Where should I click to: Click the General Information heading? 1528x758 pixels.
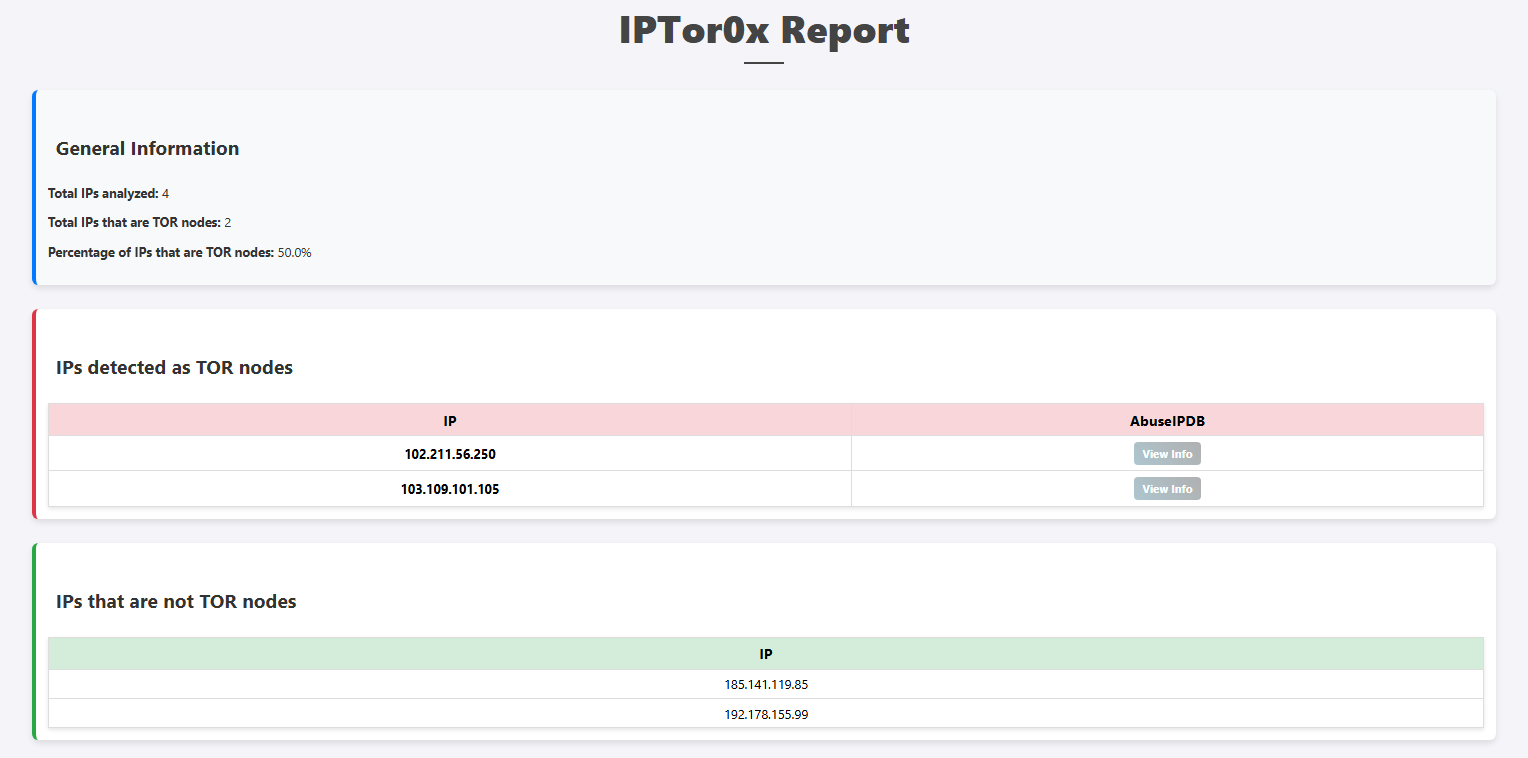(147, 148)
